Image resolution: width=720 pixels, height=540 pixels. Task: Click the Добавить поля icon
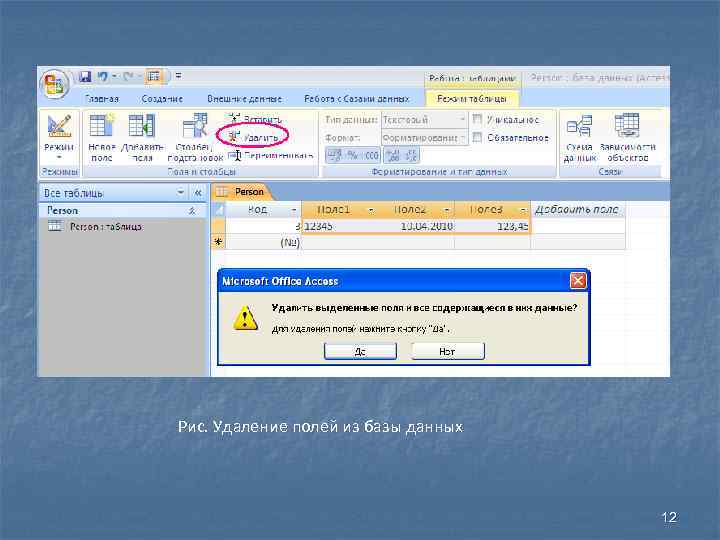pyautogui.click(x=141, y=125)
